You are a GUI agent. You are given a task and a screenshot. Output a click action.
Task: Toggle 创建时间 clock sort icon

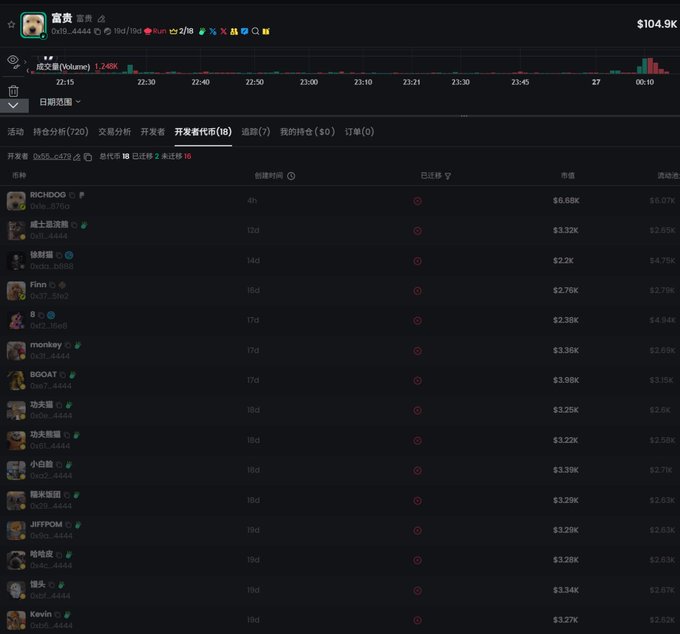coord(291,176)
